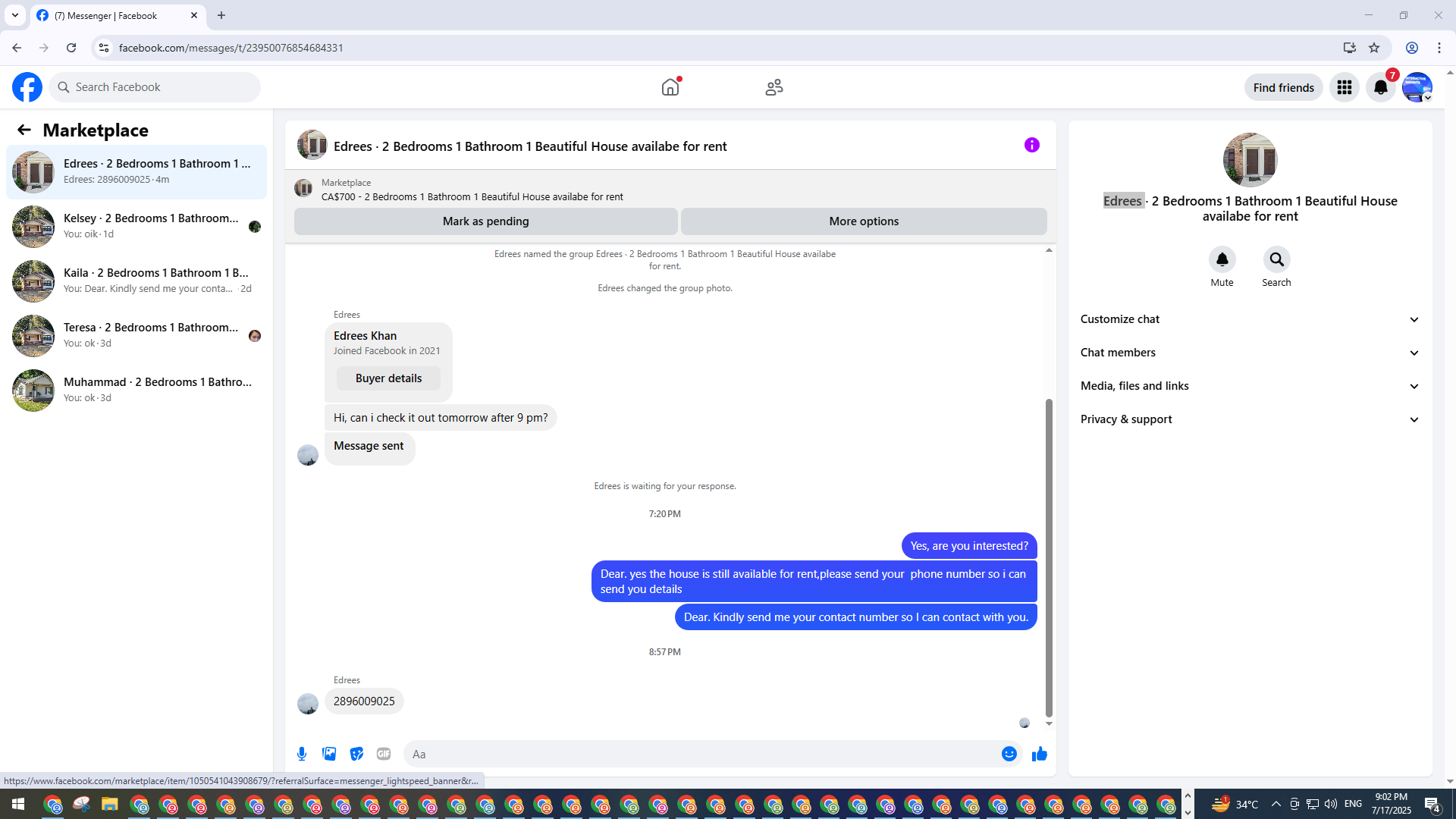Open the notifications bell
The image size is (1456, 819).
(1381, 87)
